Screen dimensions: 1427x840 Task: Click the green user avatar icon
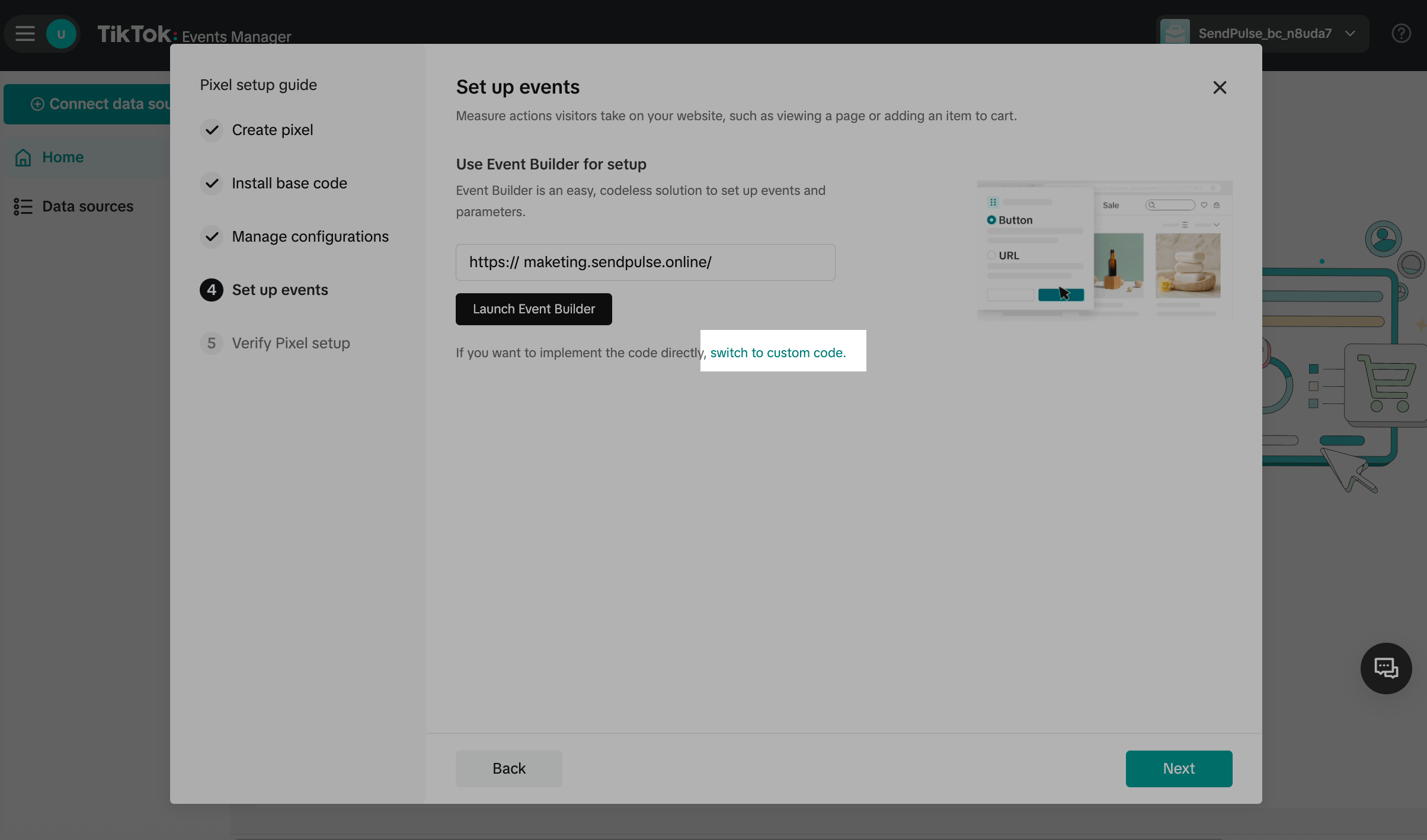(61, 34)
